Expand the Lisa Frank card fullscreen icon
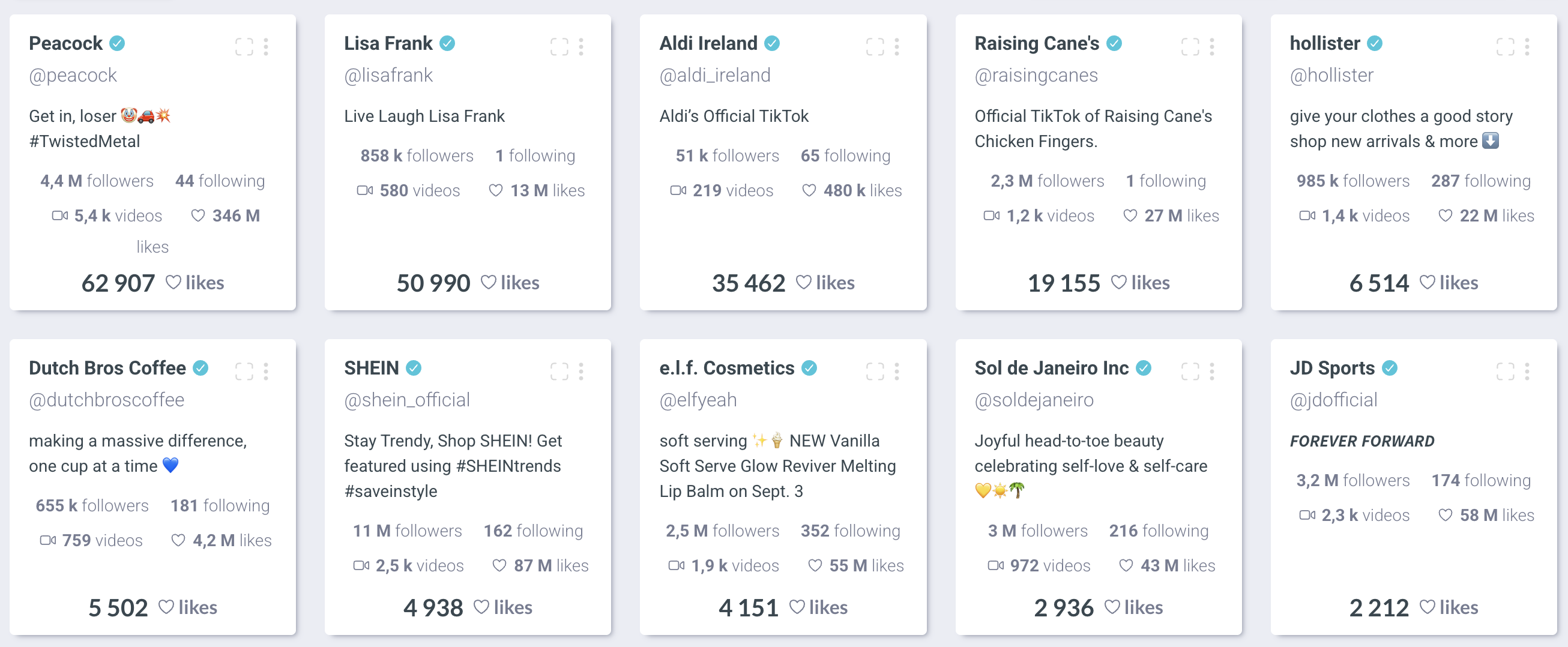1568x647 pixels. pyautogui.click(x=559, y=47)
